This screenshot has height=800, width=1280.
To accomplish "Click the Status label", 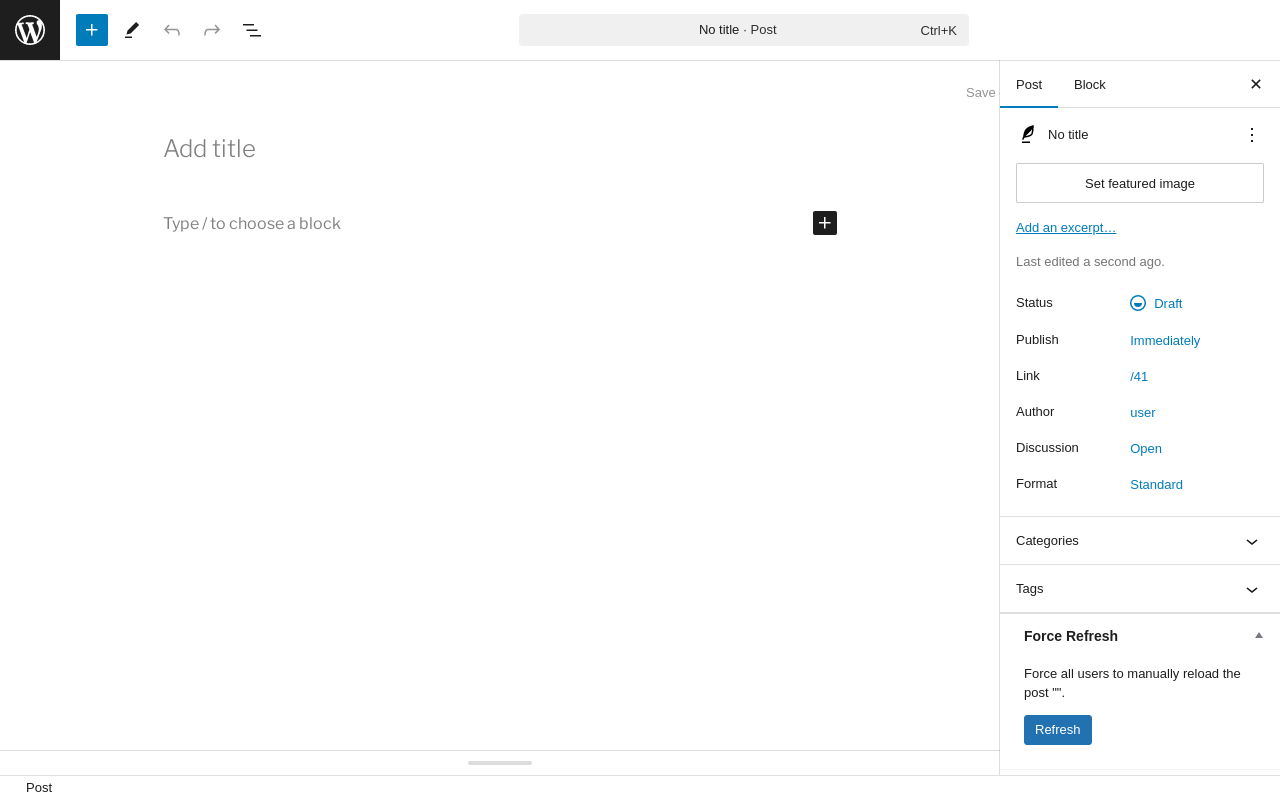I will [1034, 303].
